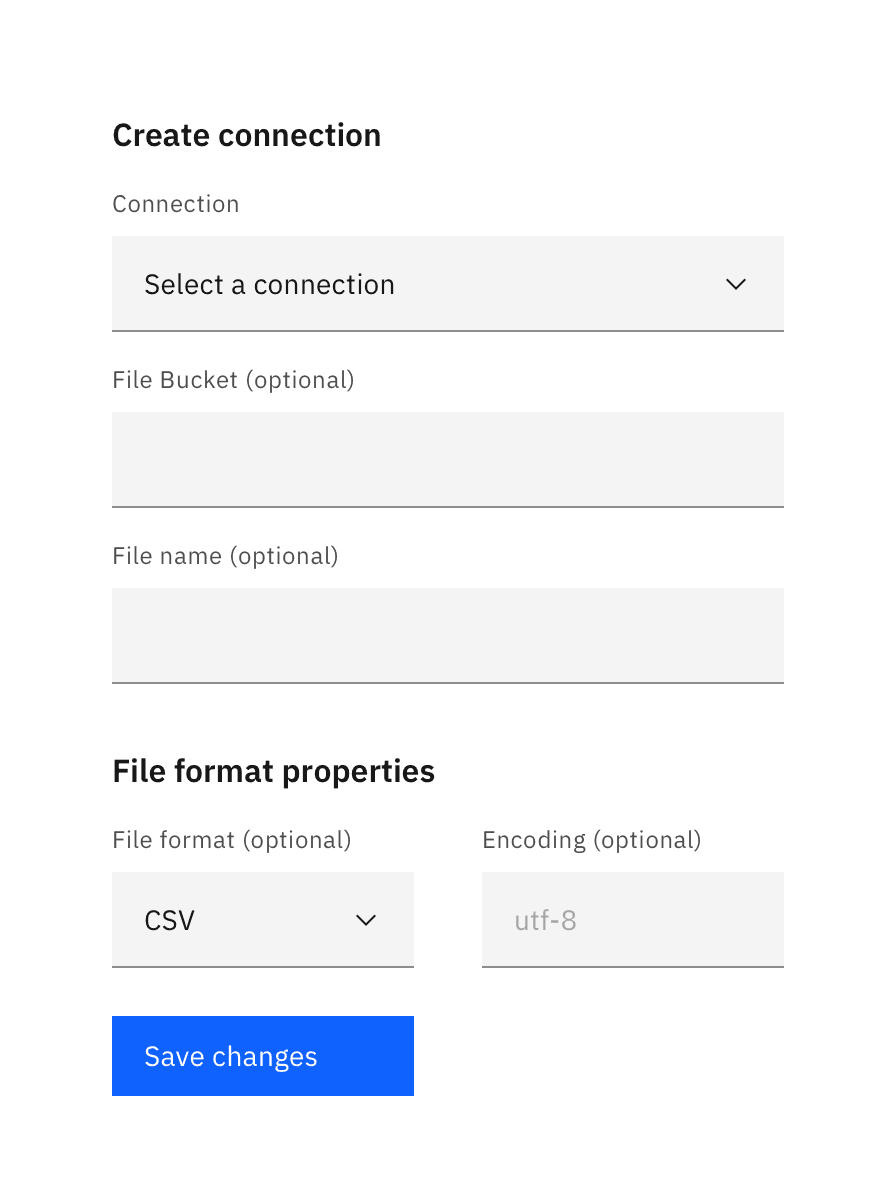Expand the File format CSV dropdown
This screenshot has height=1192, width=896.
tap(262, 920)
